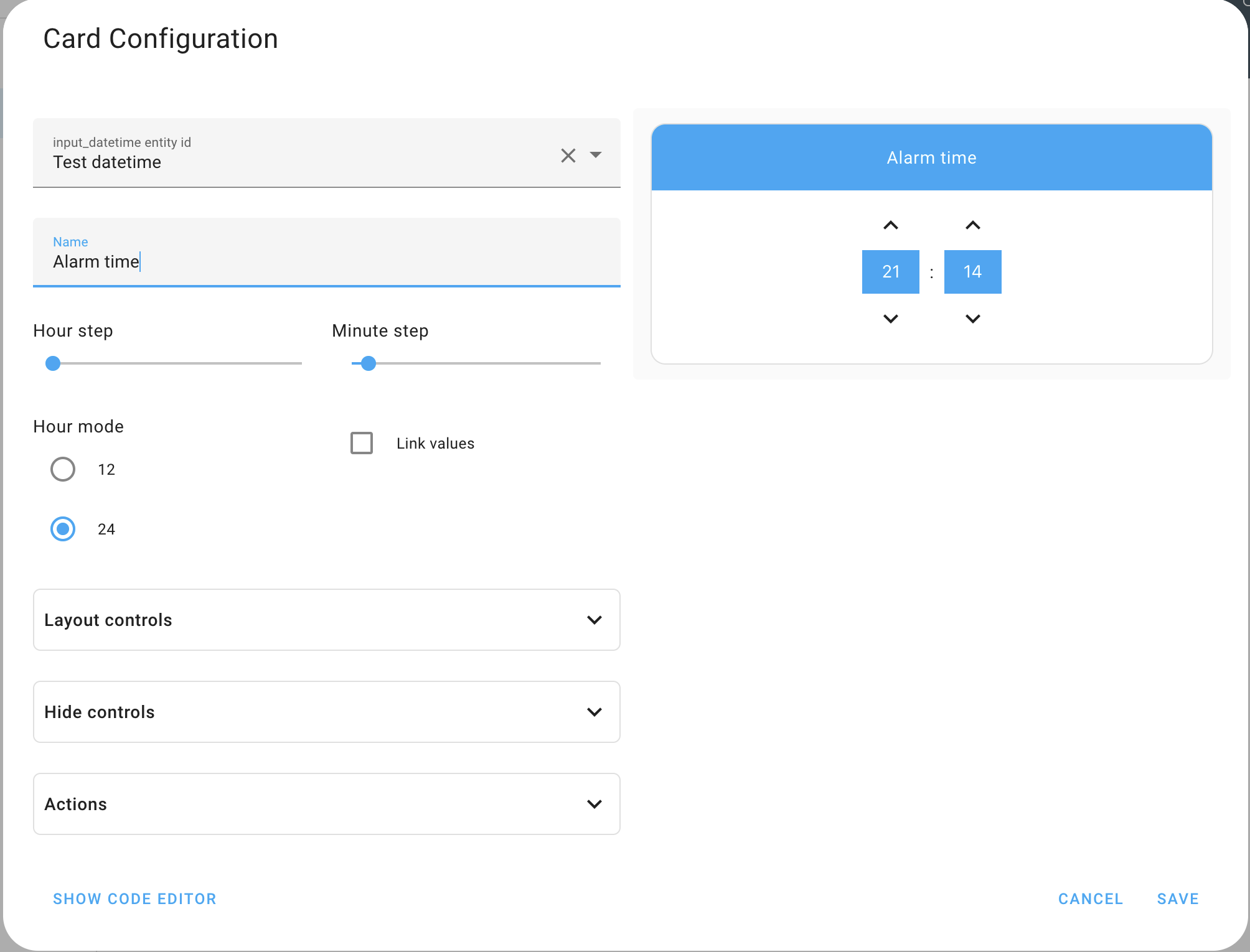
Task: Click the minute value 14 box
Action: (x=972, y=272)
